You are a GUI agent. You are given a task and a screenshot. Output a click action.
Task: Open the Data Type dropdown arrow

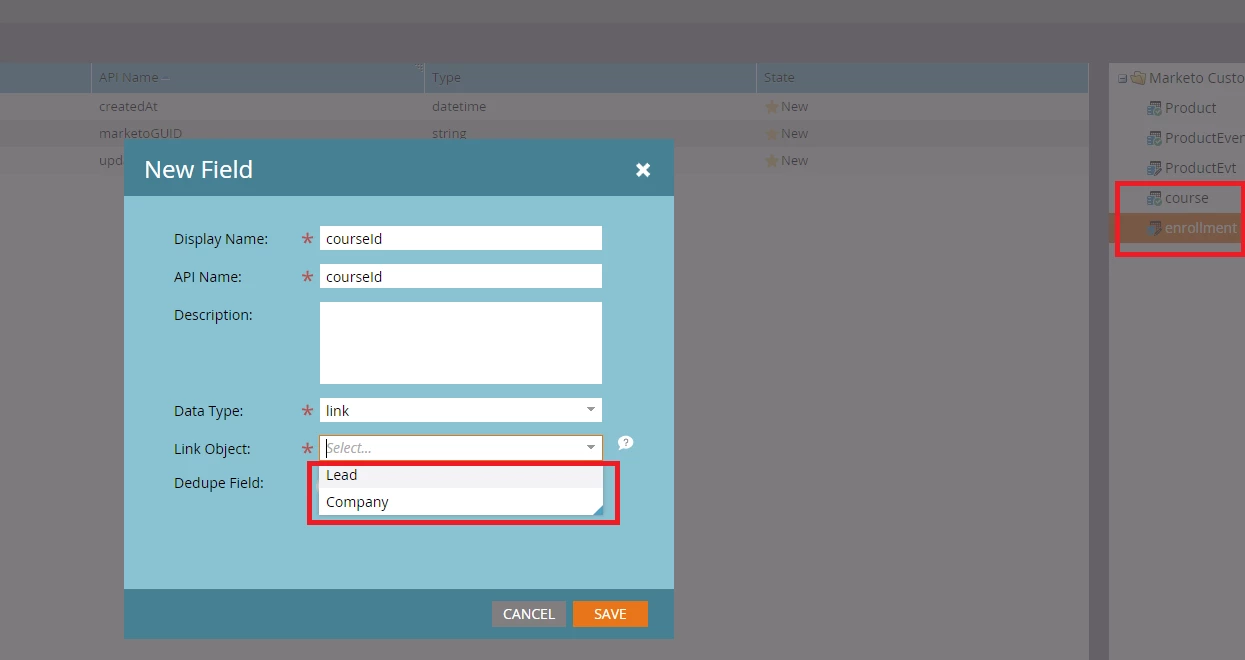(591, 410)
